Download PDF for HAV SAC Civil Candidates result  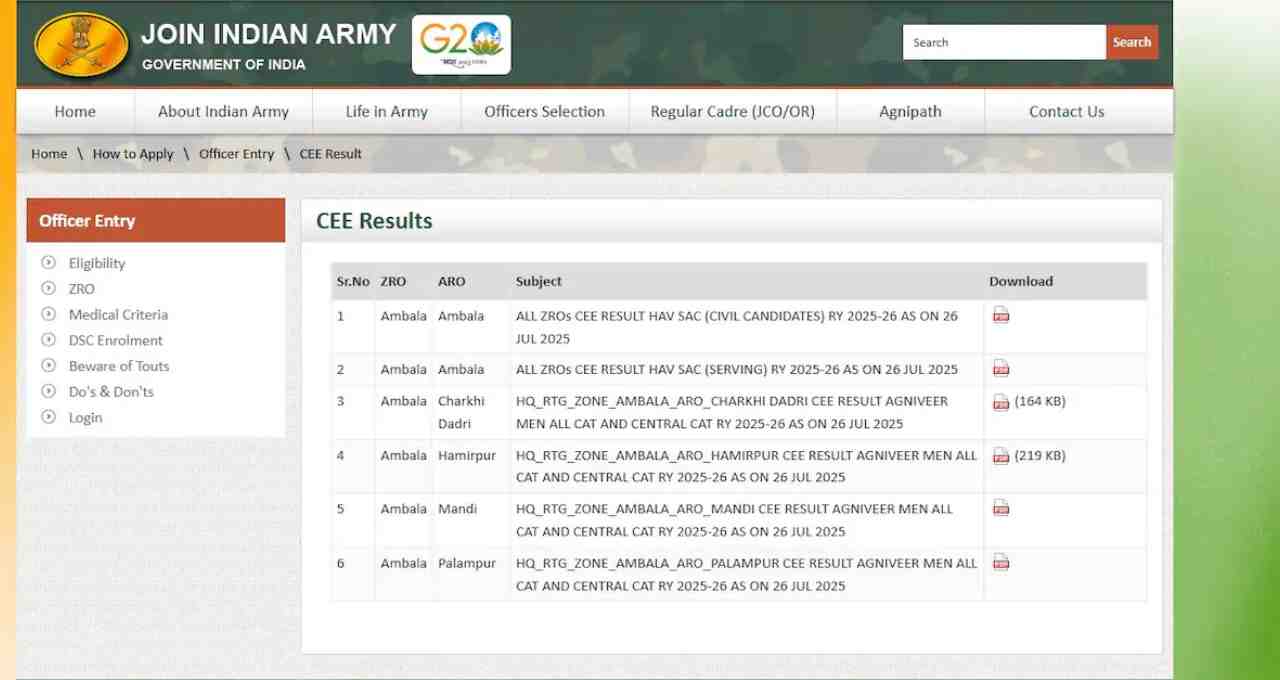(1001, 316)
